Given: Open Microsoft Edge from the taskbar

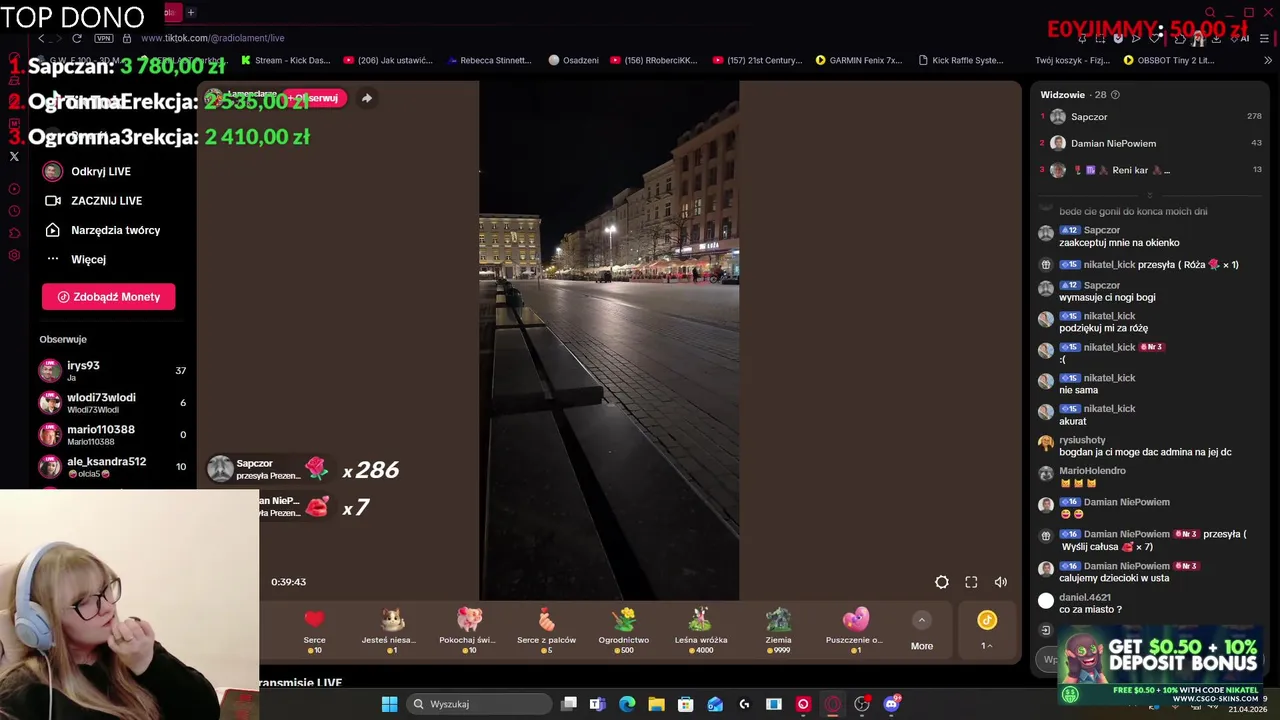Looking at the screenshot, I should point(627,704).
